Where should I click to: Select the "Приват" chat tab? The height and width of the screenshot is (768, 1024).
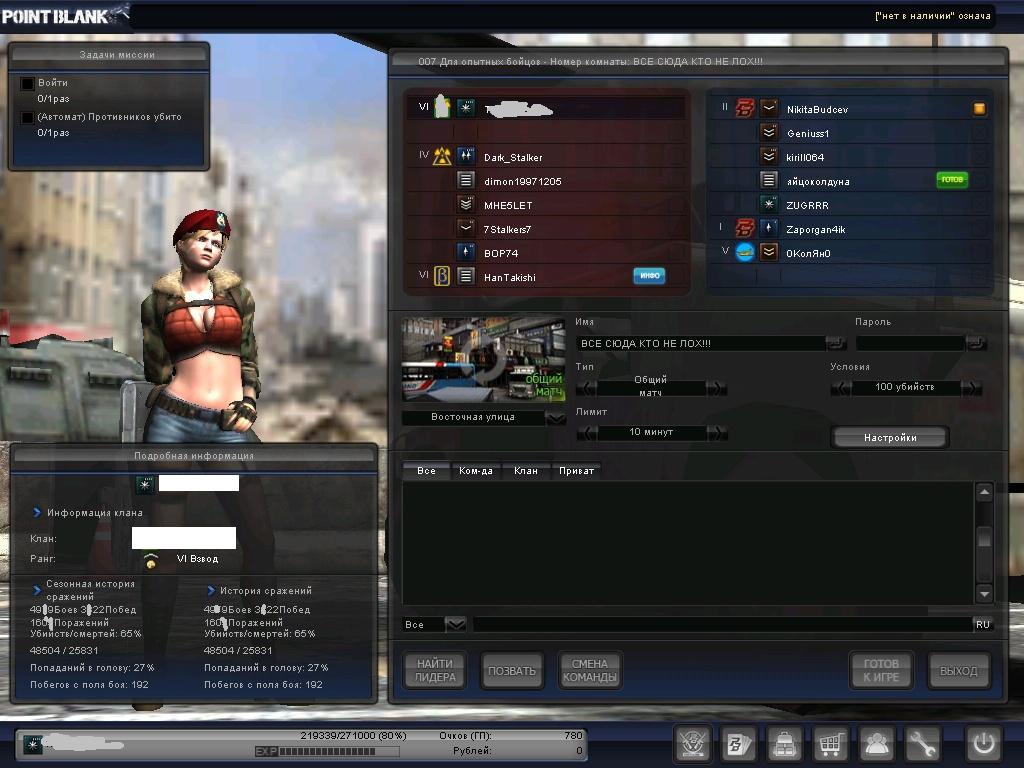[x=576, y=470]
